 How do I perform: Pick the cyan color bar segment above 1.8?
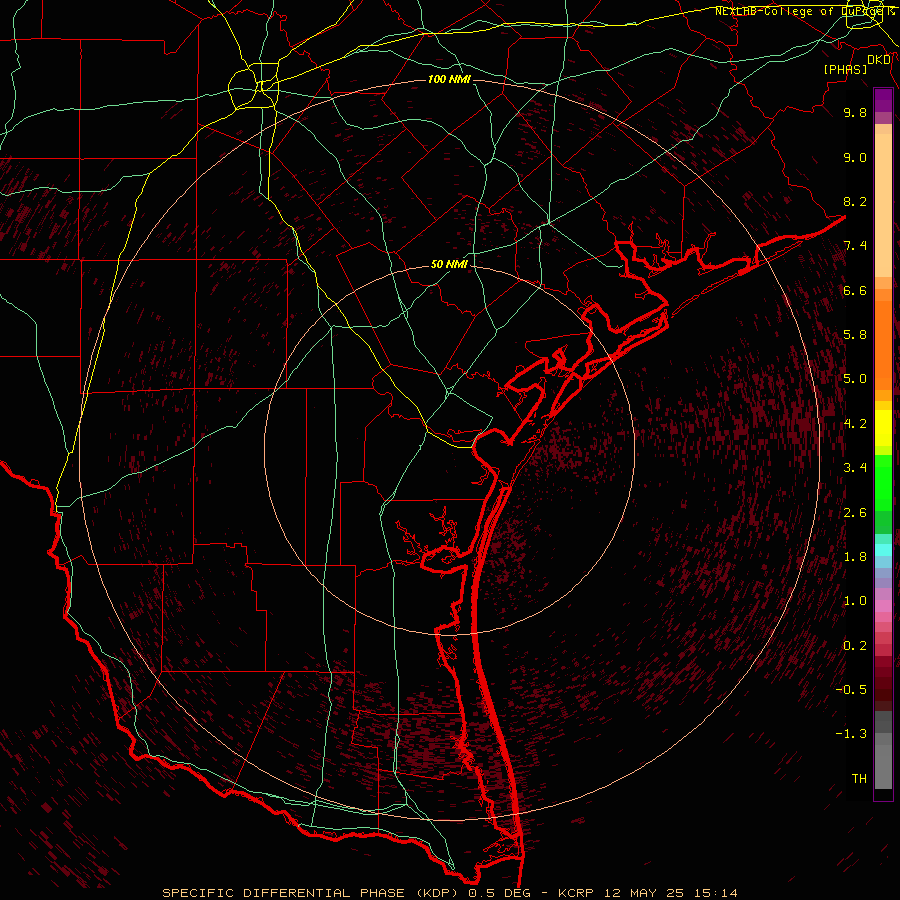coord(883,549)
